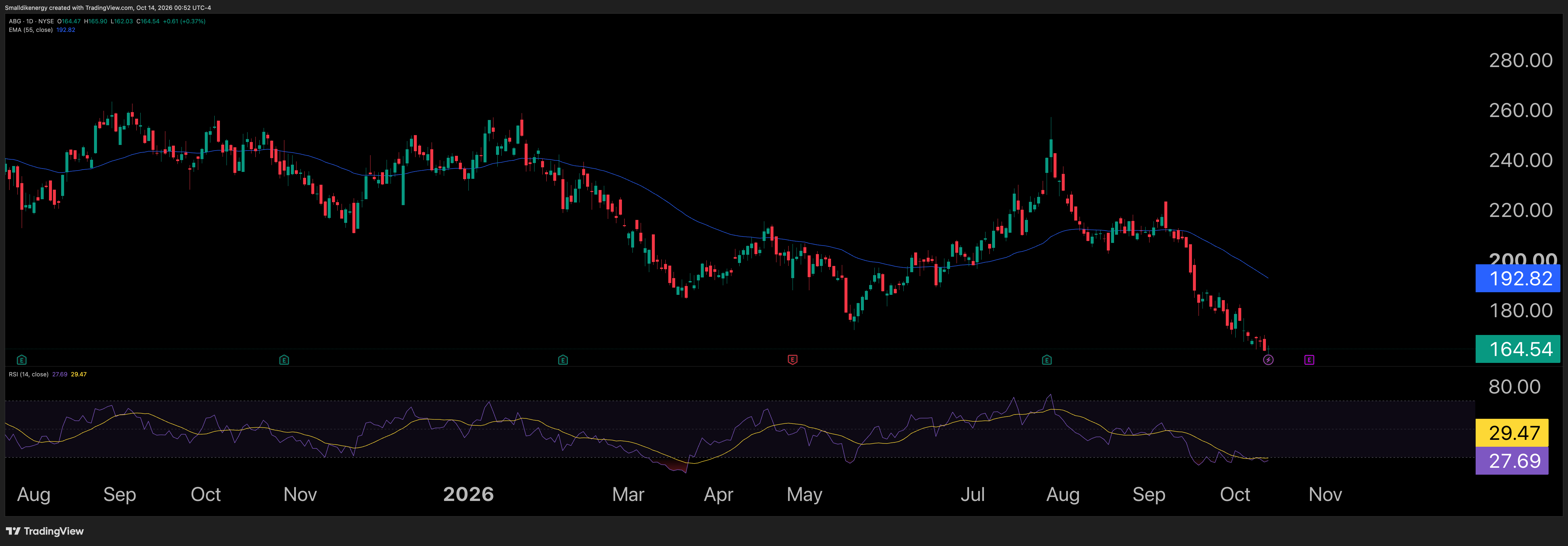Click the 2026 year label on time axis

pyautogui.click(x=469, y=494)
